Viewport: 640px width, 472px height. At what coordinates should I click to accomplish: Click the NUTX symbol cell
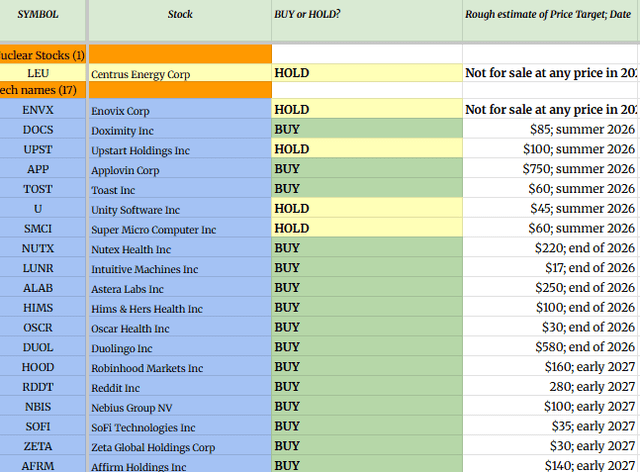42,247
